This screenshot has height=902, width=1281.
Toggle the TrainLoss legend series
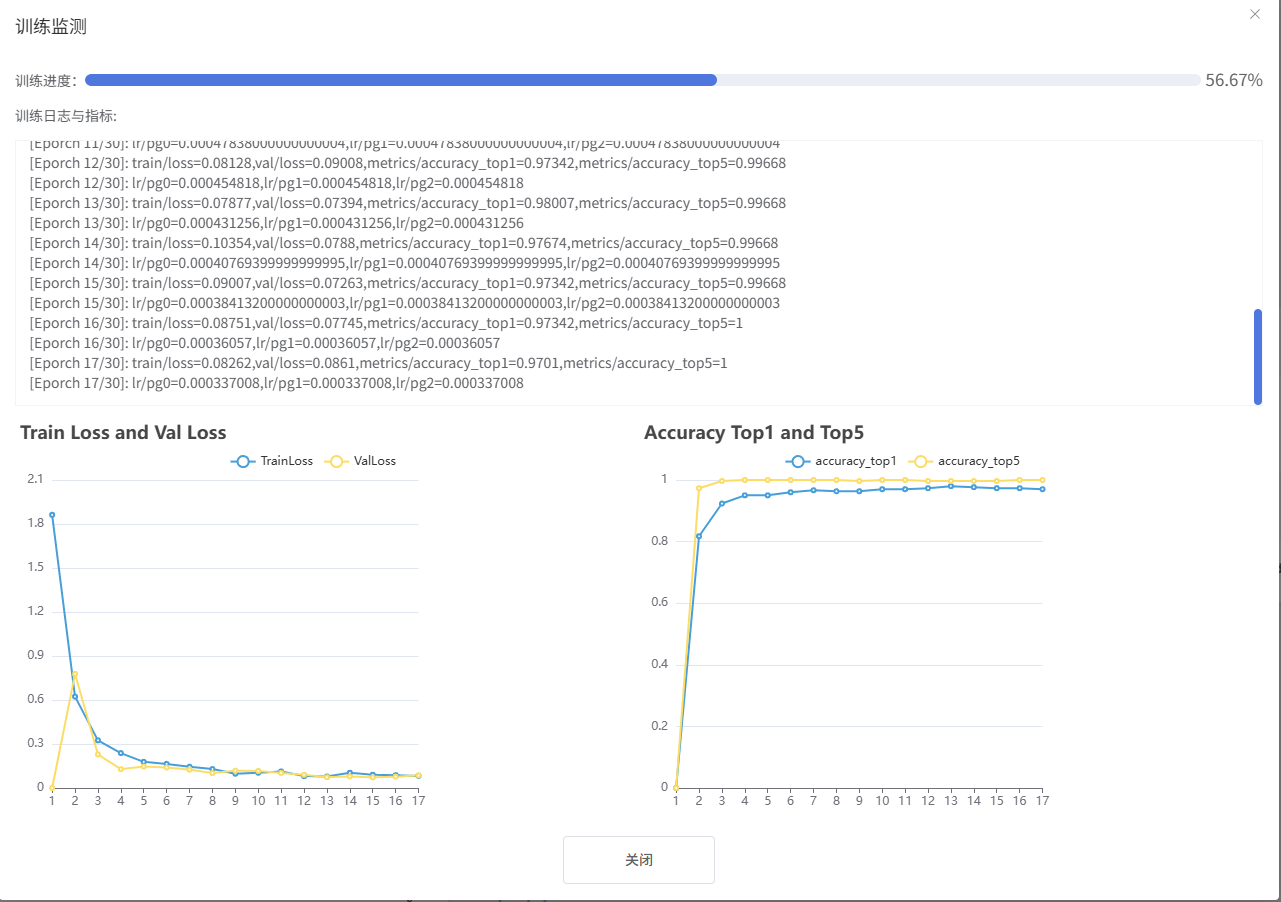272,461
